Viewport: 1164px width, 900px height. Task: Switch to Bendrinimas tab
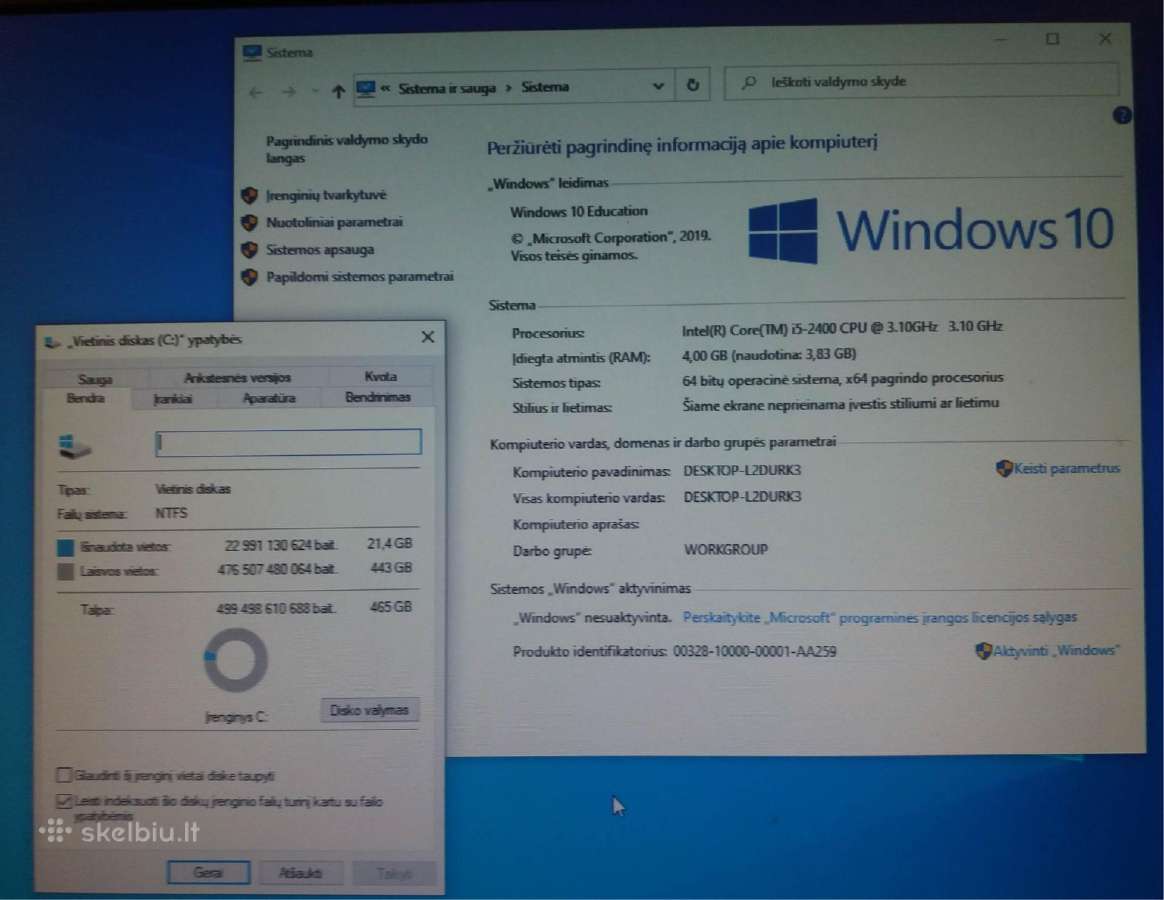tap(377, 397)
